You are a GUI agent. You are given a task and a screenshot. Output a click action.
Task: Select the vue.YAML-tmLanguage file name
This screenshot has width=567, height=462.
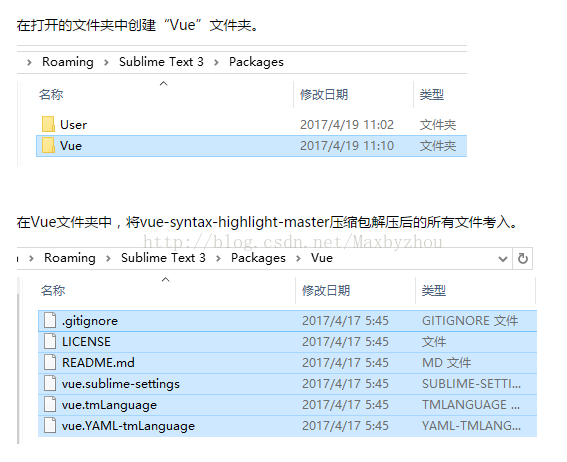(x=128, y=426)
